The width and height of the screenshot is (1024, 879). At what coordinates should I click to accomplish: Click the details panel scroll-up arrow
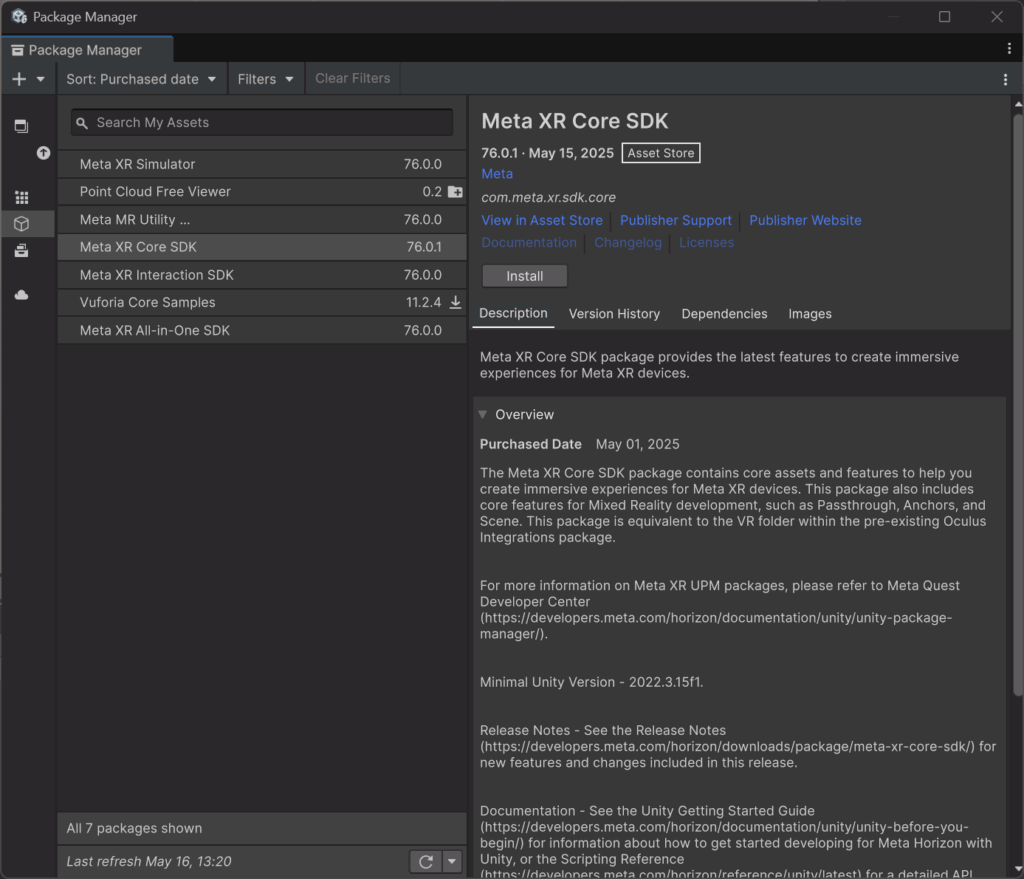click(x=1018, y=104)
